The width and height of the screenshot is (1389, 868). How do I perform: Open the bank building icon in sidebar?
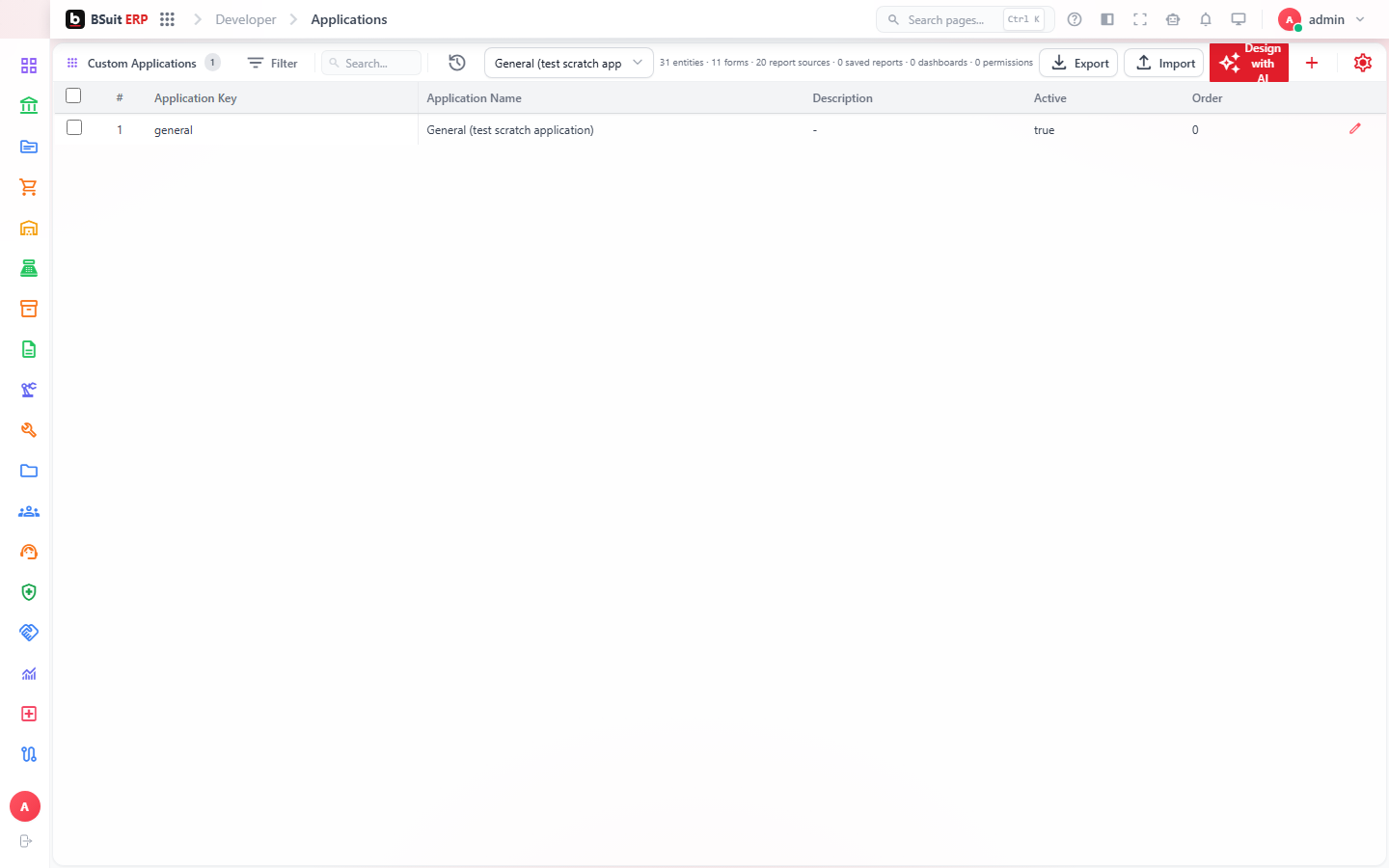(29, 106)
